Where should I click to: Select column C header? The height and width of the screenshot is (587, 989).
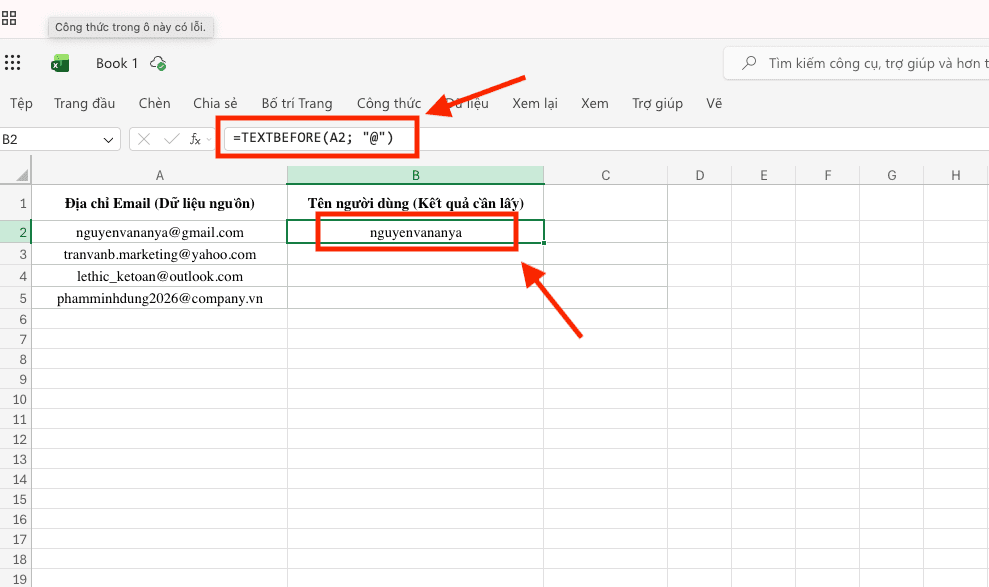(606, 175)
